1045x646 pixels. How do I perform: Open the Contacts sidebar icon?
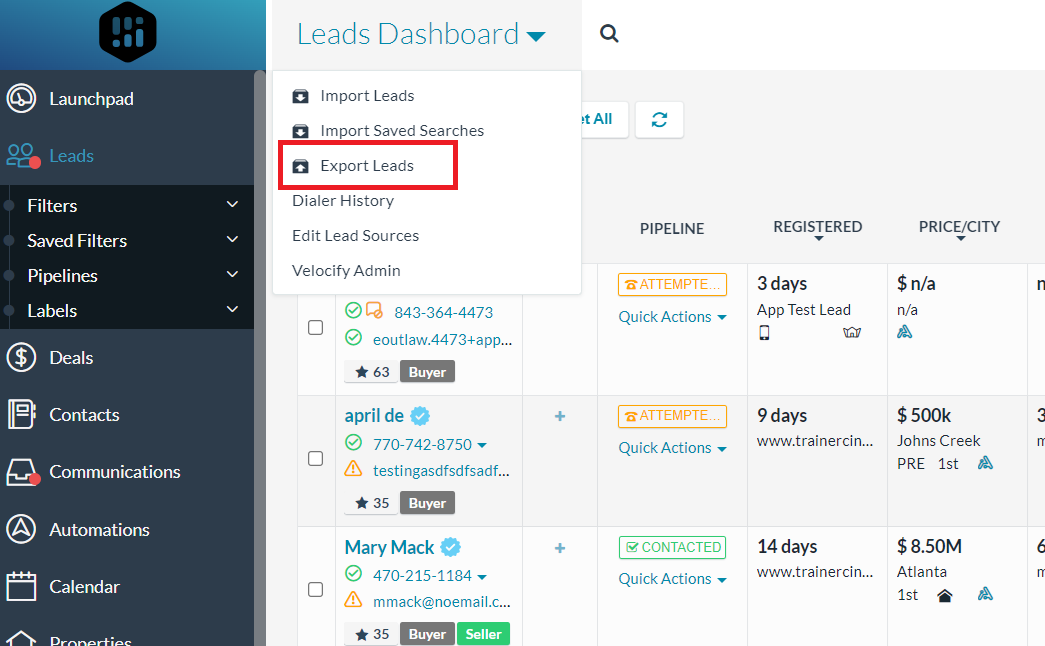21,414
